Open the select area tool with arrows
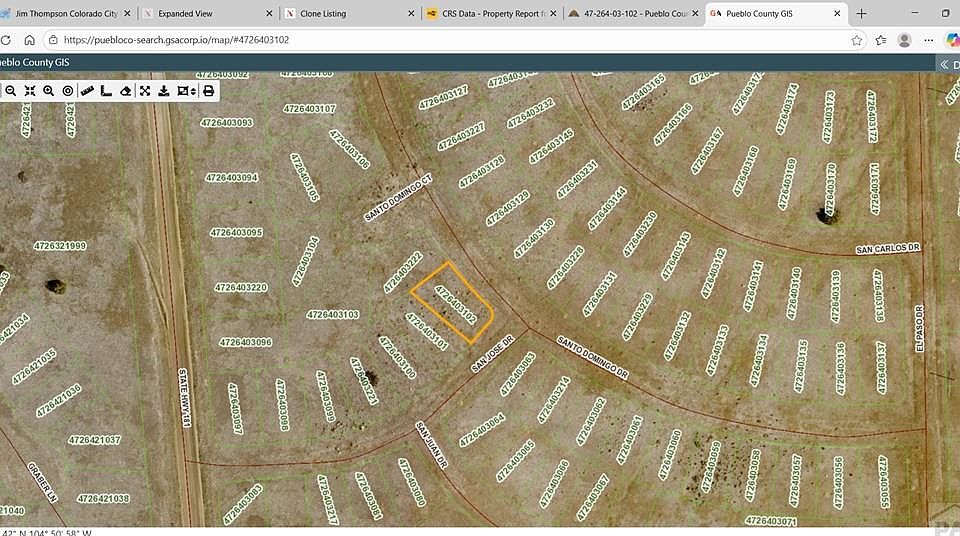The image size is (960, 536). [x=186, y=91]
